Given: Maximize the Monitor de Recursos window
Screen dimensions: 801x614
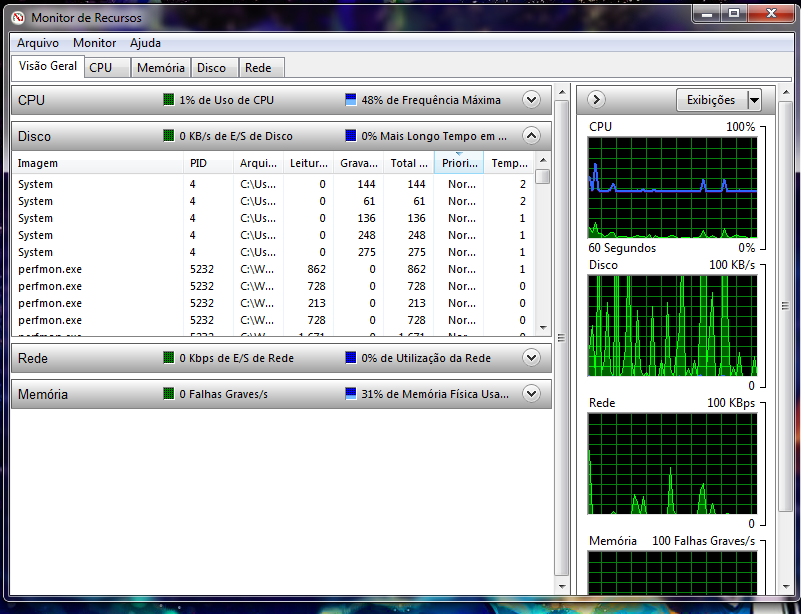Looking at the screenshot, I should 734,14.
